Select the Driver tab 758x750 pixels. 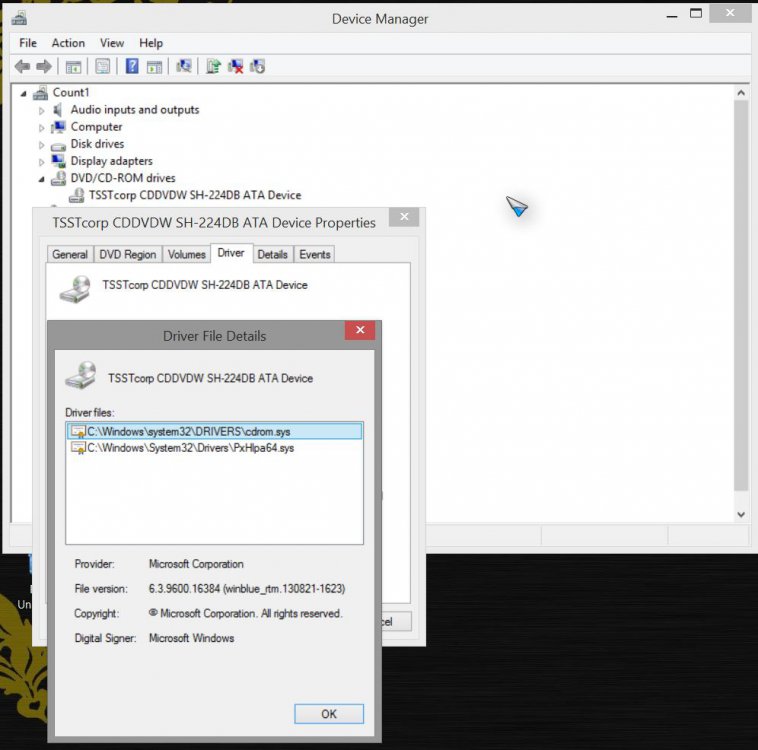[x=231, y=253]
